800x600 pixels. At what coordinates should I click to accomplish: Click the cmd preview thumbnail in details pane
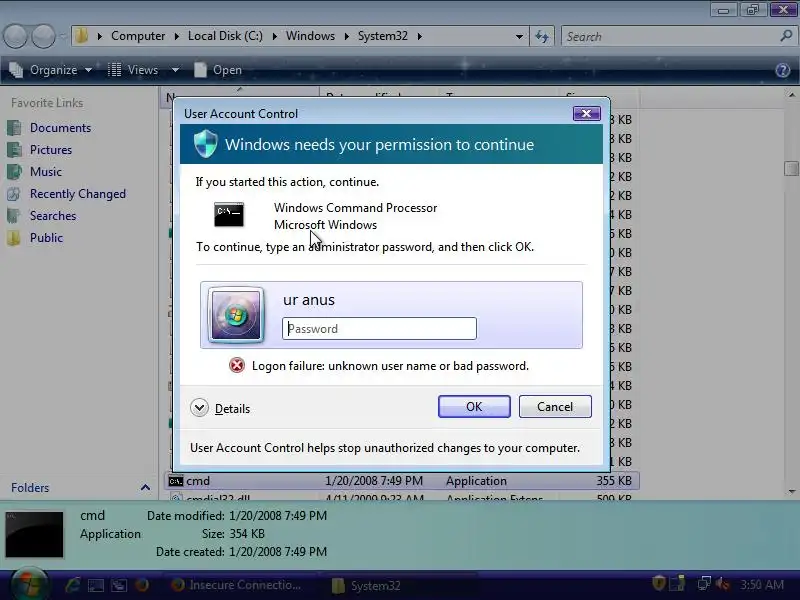(x=34, y=534)
